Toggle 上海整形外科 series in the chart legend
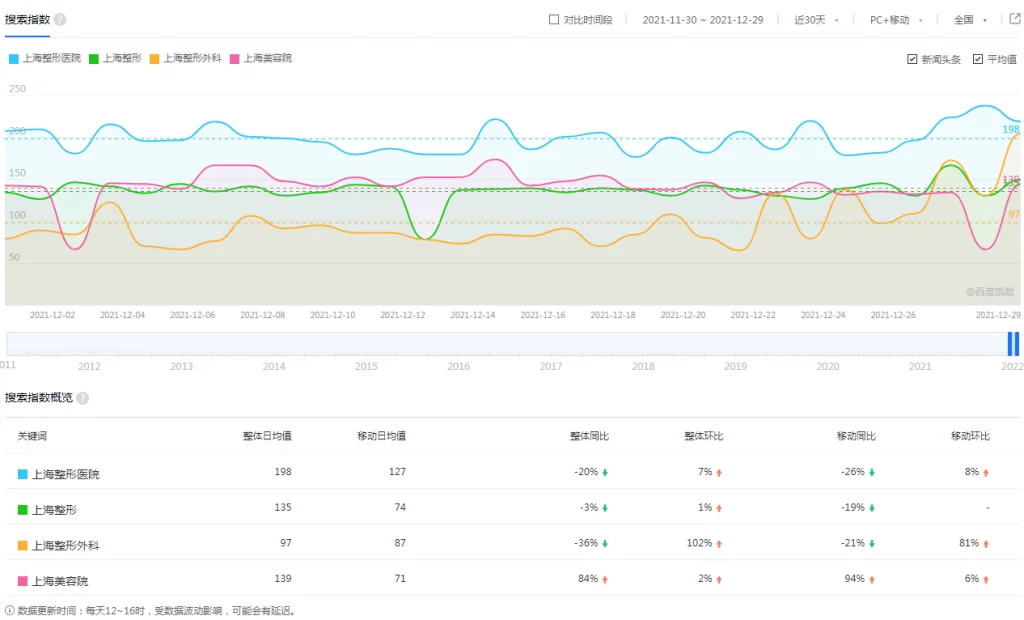 click(185, 58)
